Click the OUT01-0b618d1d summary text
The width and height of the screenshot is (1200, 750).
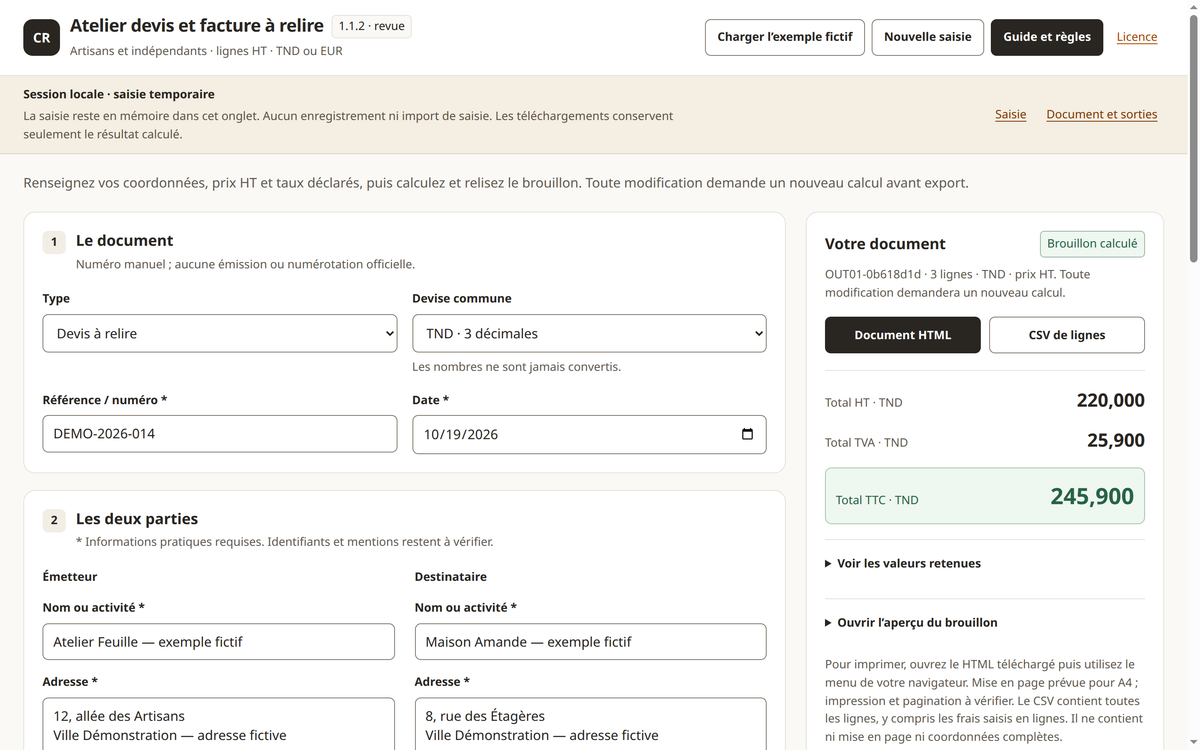click(x=957, y=283)
